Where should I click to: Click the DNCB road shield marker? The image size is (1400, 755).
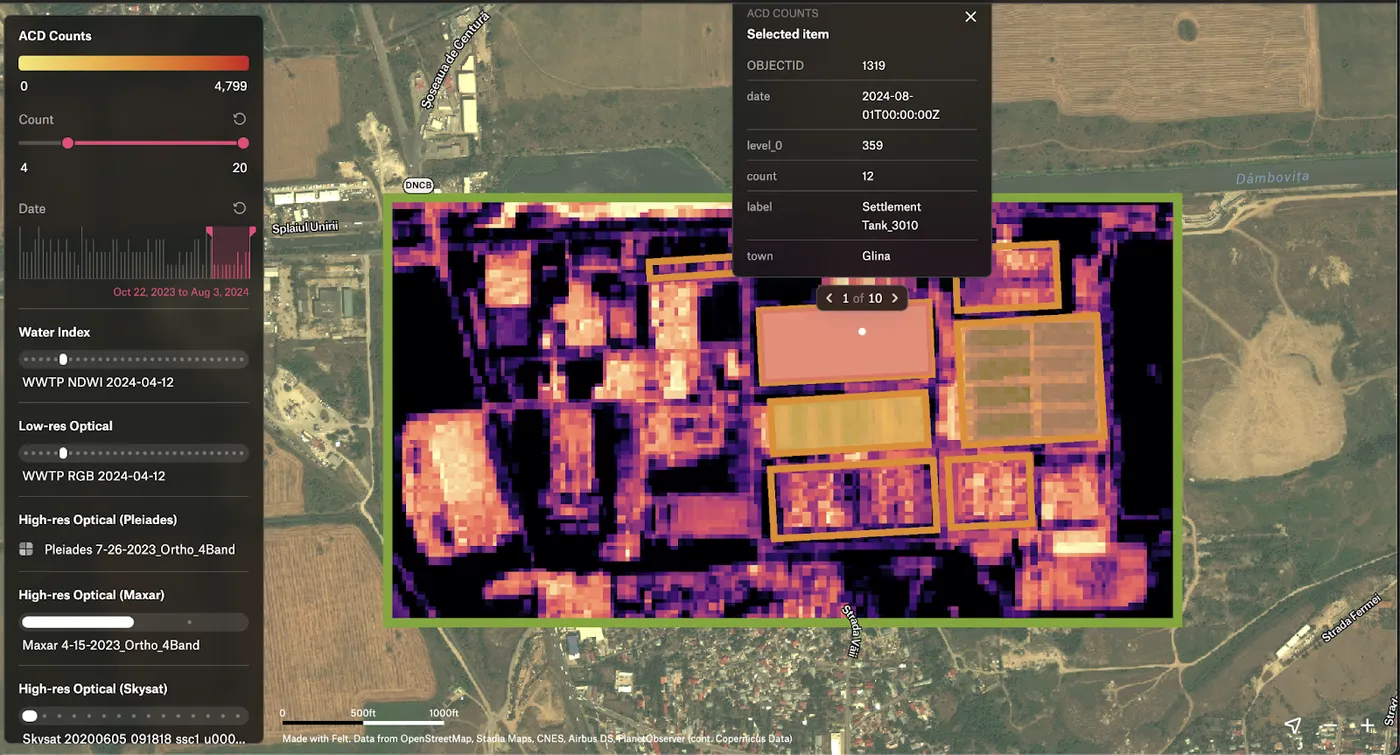419,185
